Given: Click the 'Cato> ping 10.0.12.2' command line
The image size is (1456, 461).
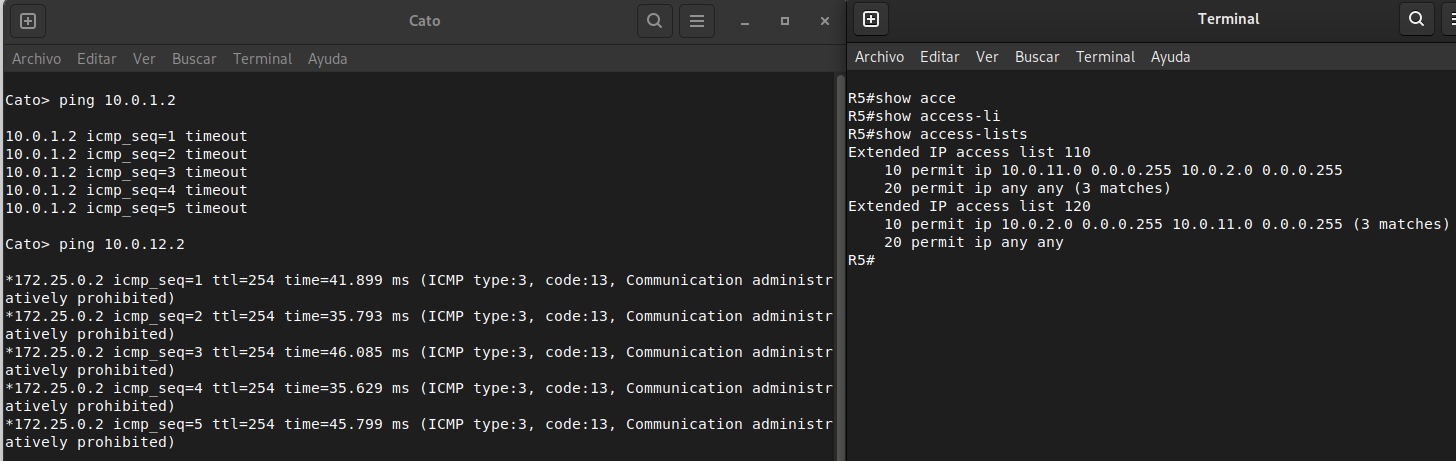Looking at the screenshot, I should (x=95, y=244).
